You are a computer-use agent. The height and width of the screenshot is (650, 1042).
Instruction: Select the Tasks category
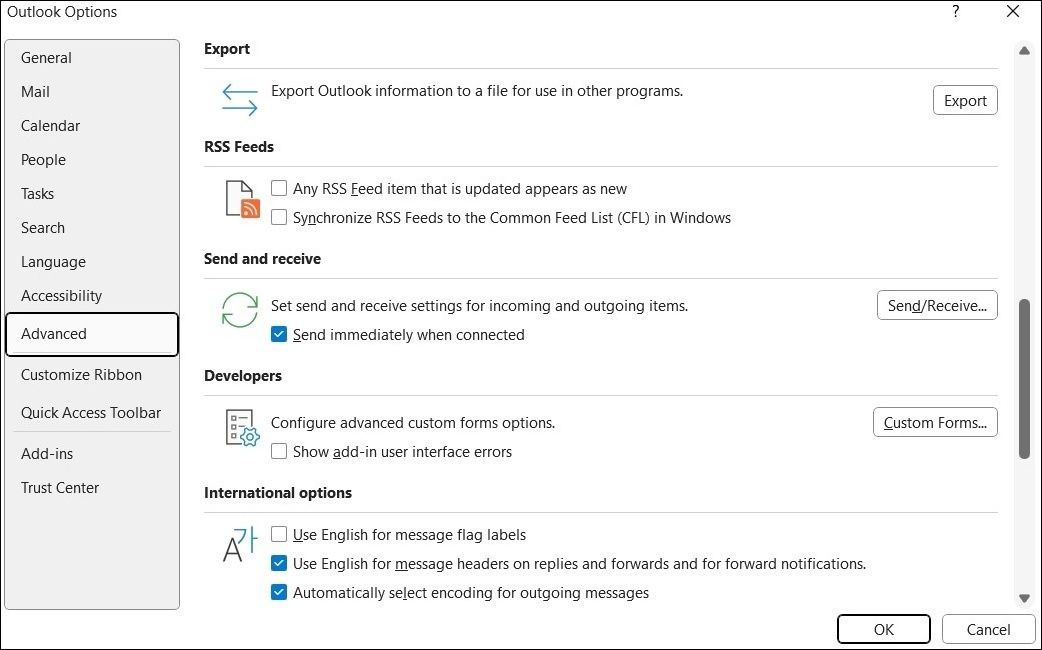click(x=92, y=193)
